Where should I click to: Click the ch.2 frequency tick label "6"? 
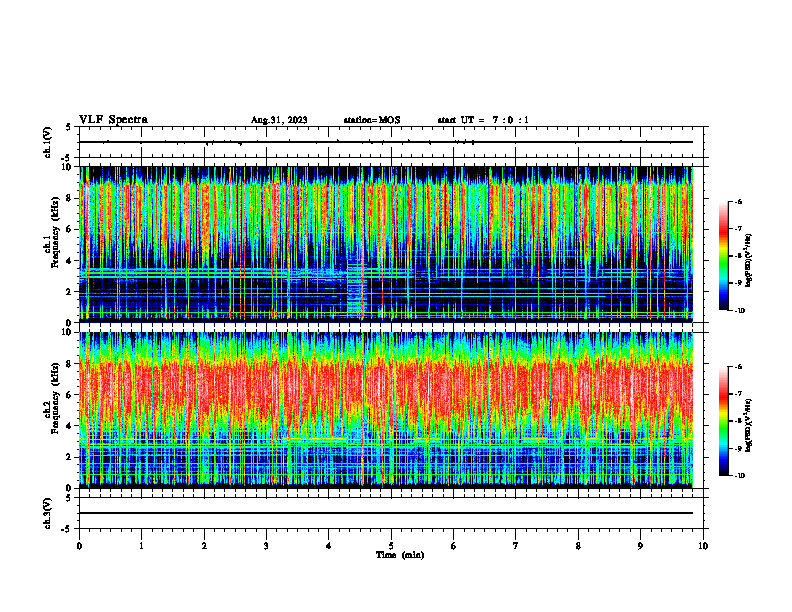(70, 395)
